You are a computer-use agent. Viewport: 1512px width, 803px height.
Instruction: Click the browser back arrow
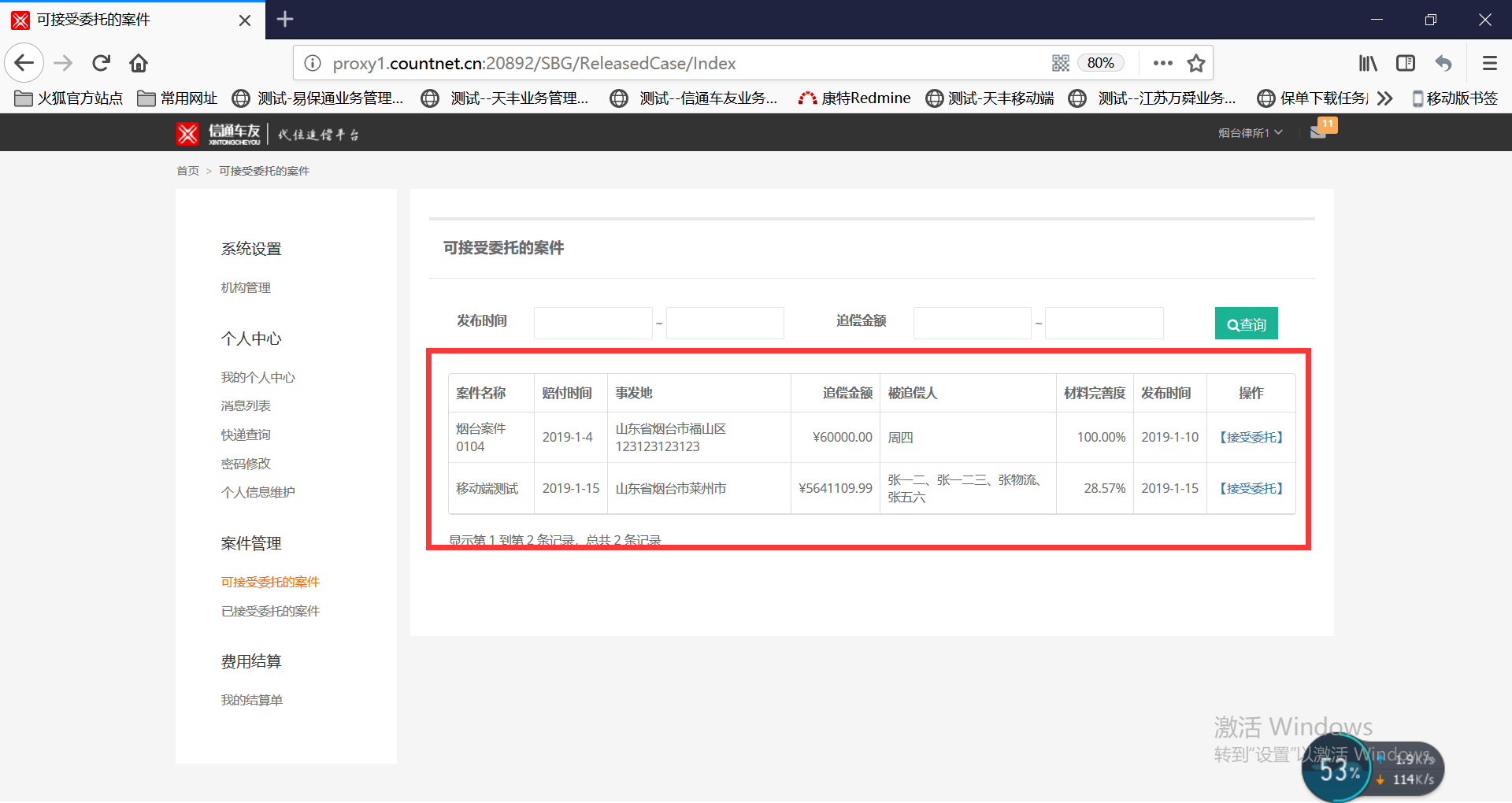coord(24,63)
